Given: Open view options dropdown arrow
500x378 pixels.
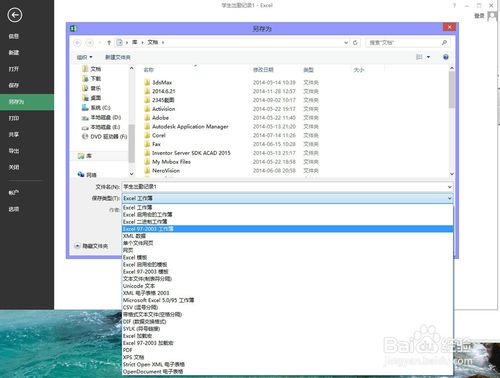Looking at the screenshot, I should tap(428, 57).
